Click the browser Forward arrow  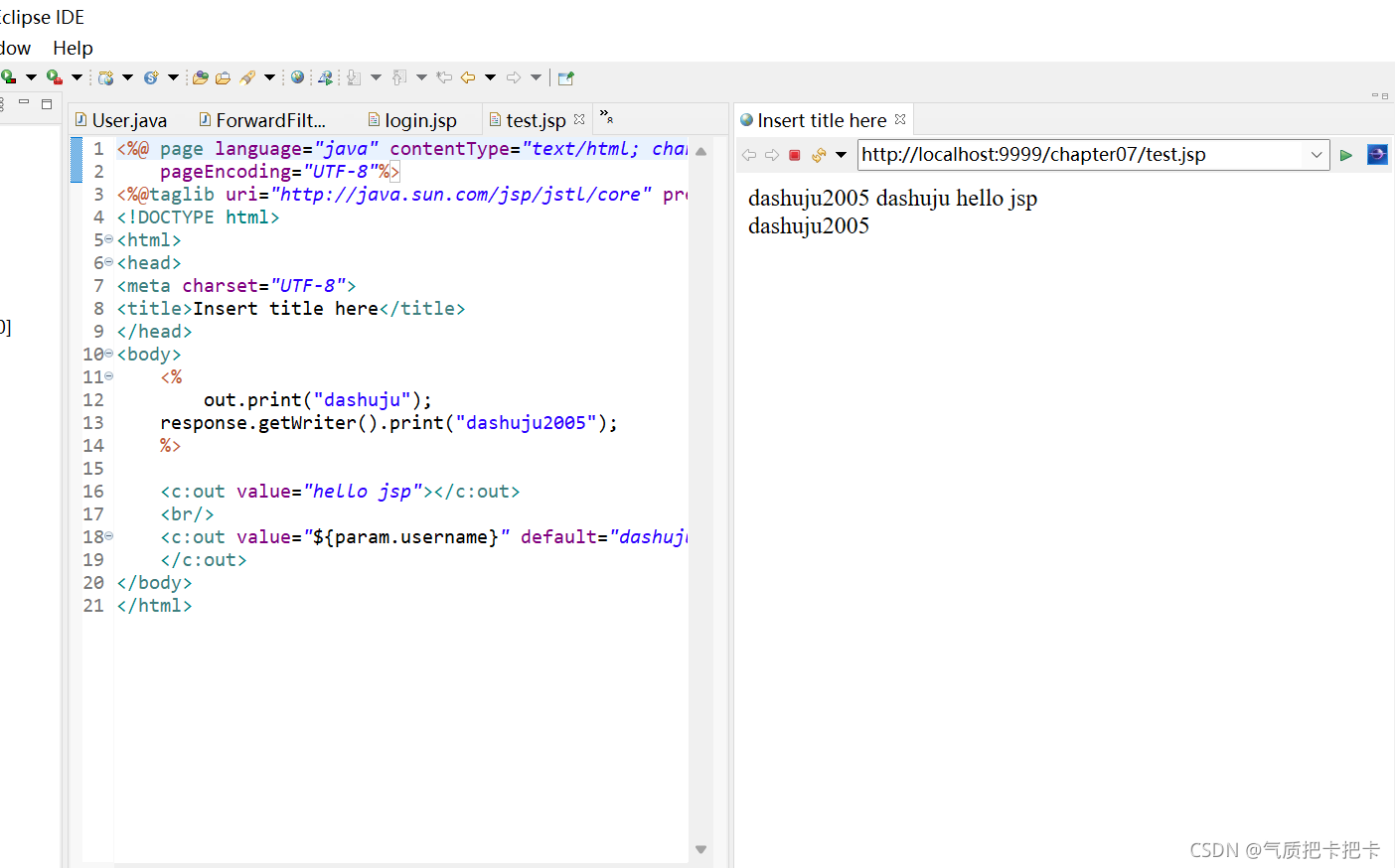pos(772,155)
